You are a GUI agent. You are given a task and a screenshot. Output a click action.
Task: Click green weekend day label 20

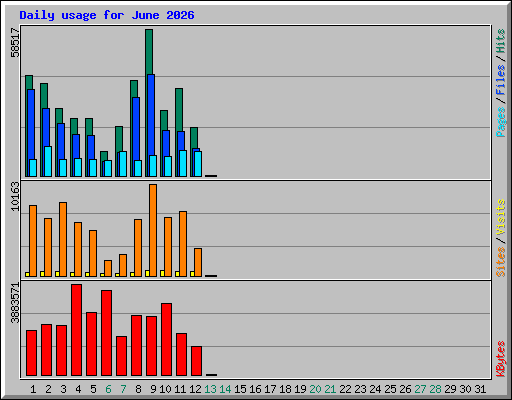[315, 389]
